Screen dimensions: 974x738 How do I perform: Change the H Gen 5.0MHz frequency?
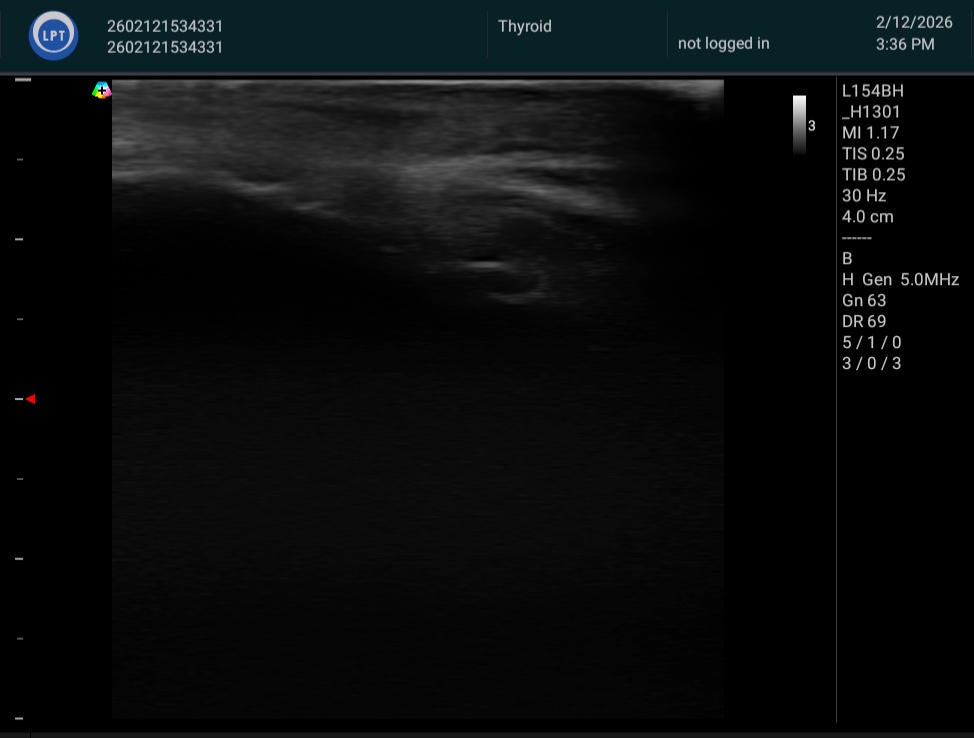click(x=900, y=280)
